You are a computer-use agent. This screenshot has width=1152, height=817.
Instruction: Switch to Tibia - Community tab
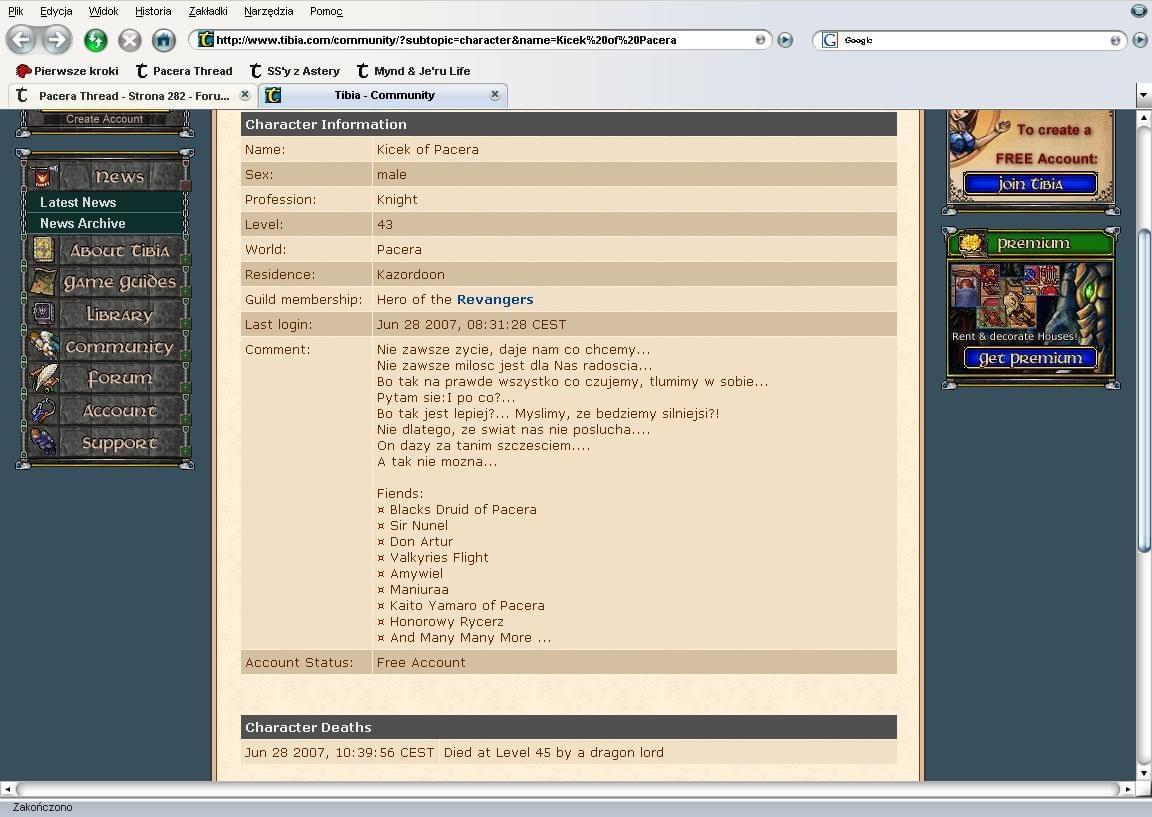(383, 96)
